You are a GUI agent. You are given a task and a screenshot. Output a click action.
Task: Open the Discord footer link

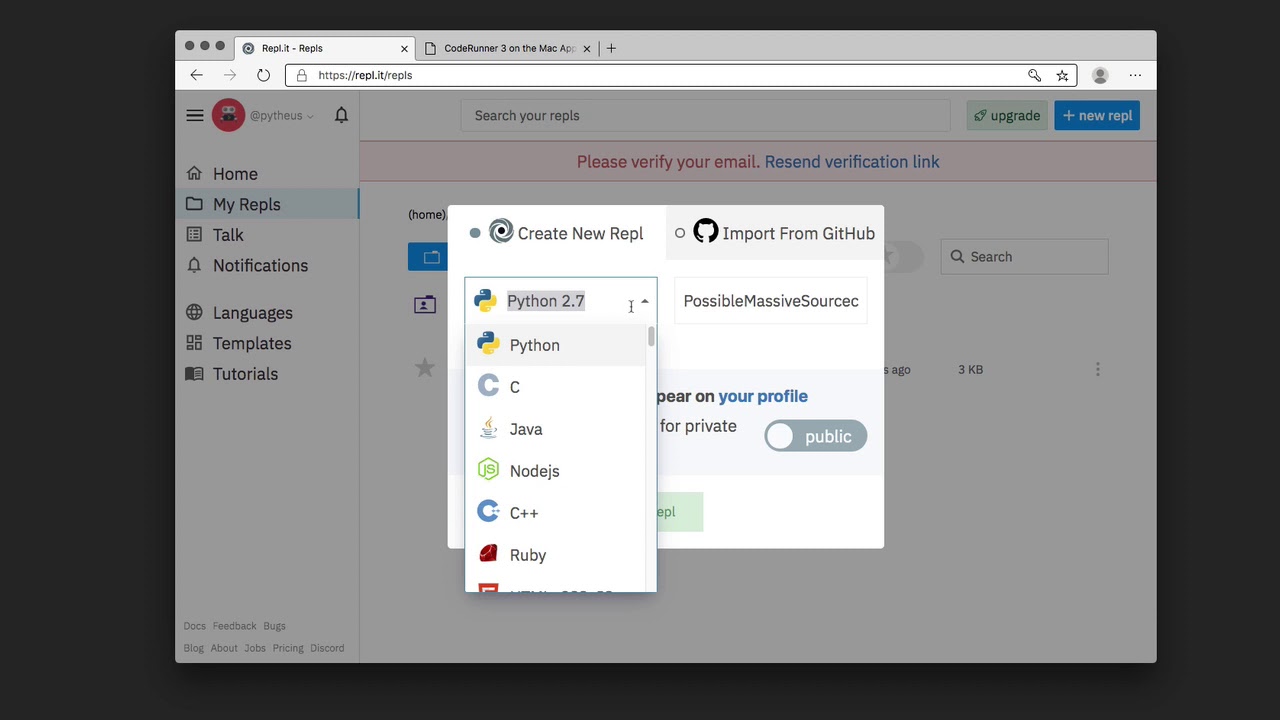pyautogui.click(x=327, y=648)
